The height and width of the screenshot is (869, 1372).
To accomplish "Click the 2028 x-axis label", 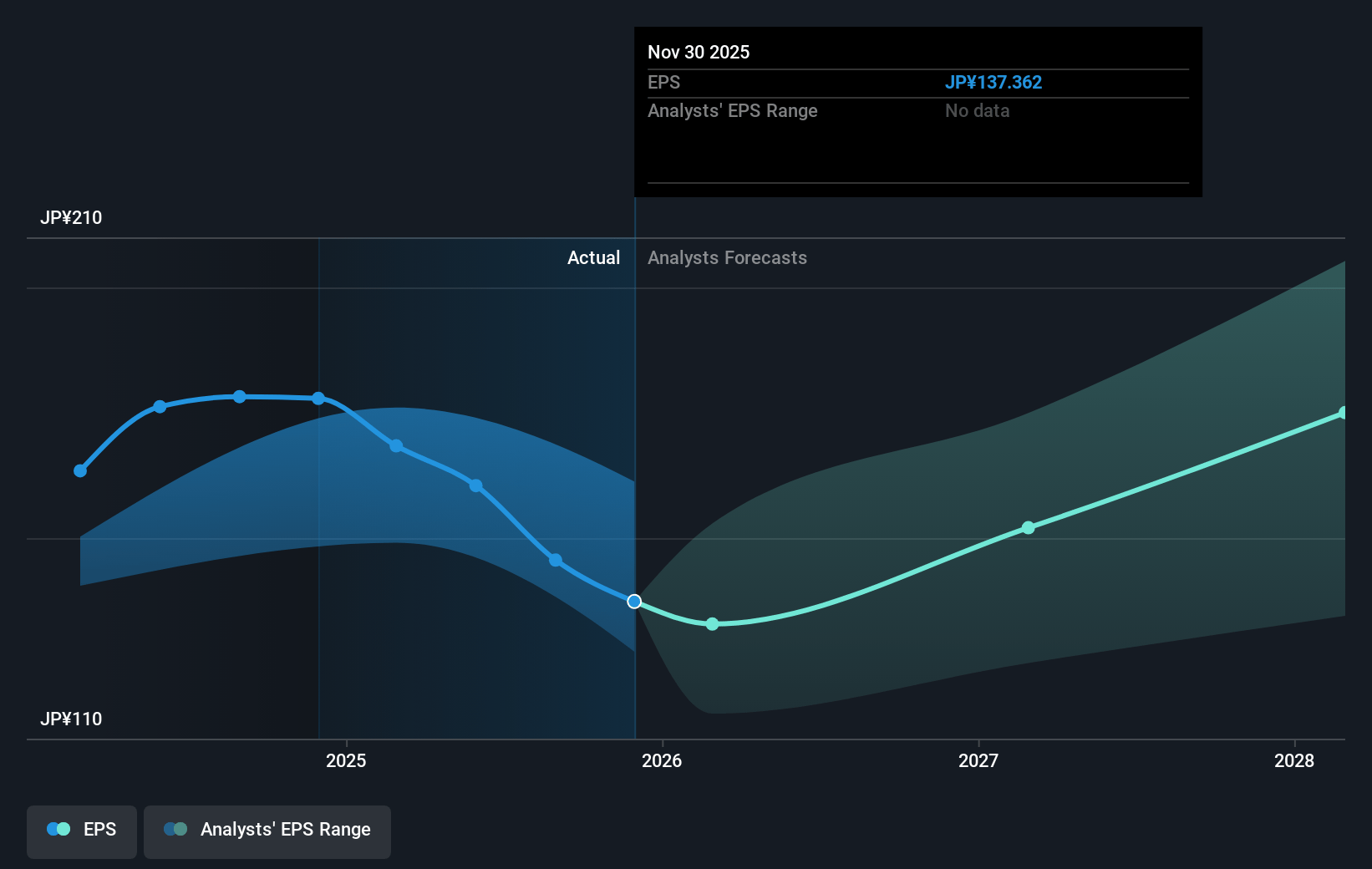I will click(x=1294, y=760).
